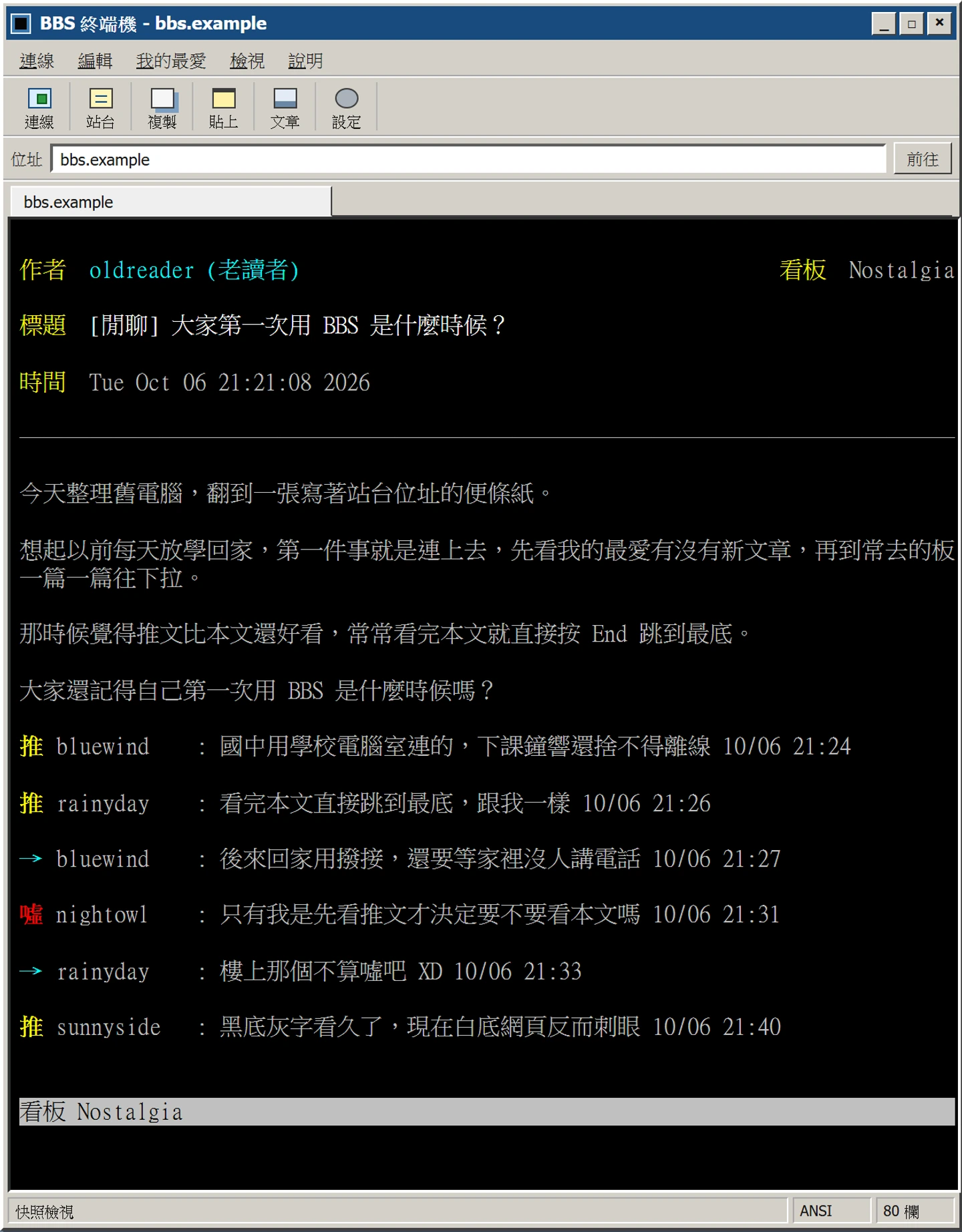Click bluewind's push comment at 21:24
Screen dimensions: 962x1232
coord(435,746)
